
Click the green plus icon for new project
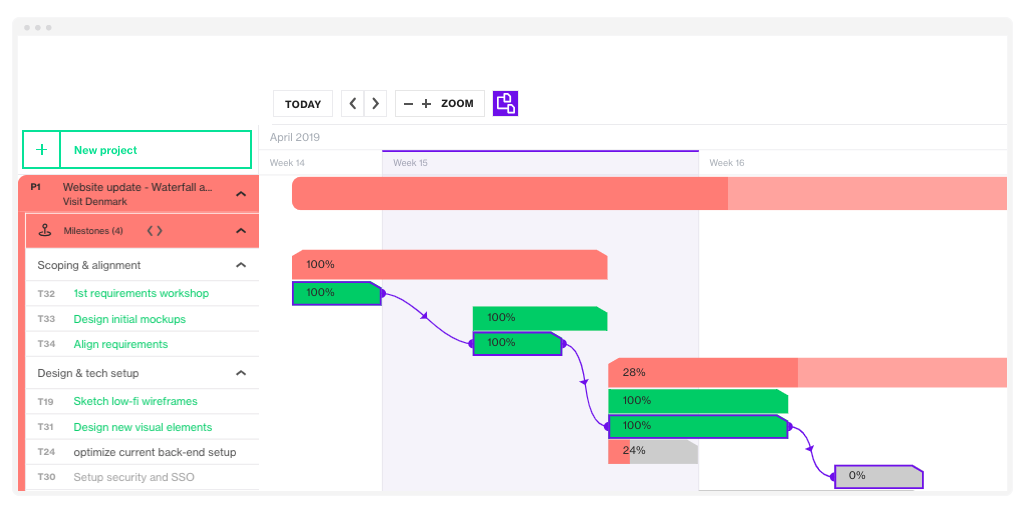click(42, 150)
